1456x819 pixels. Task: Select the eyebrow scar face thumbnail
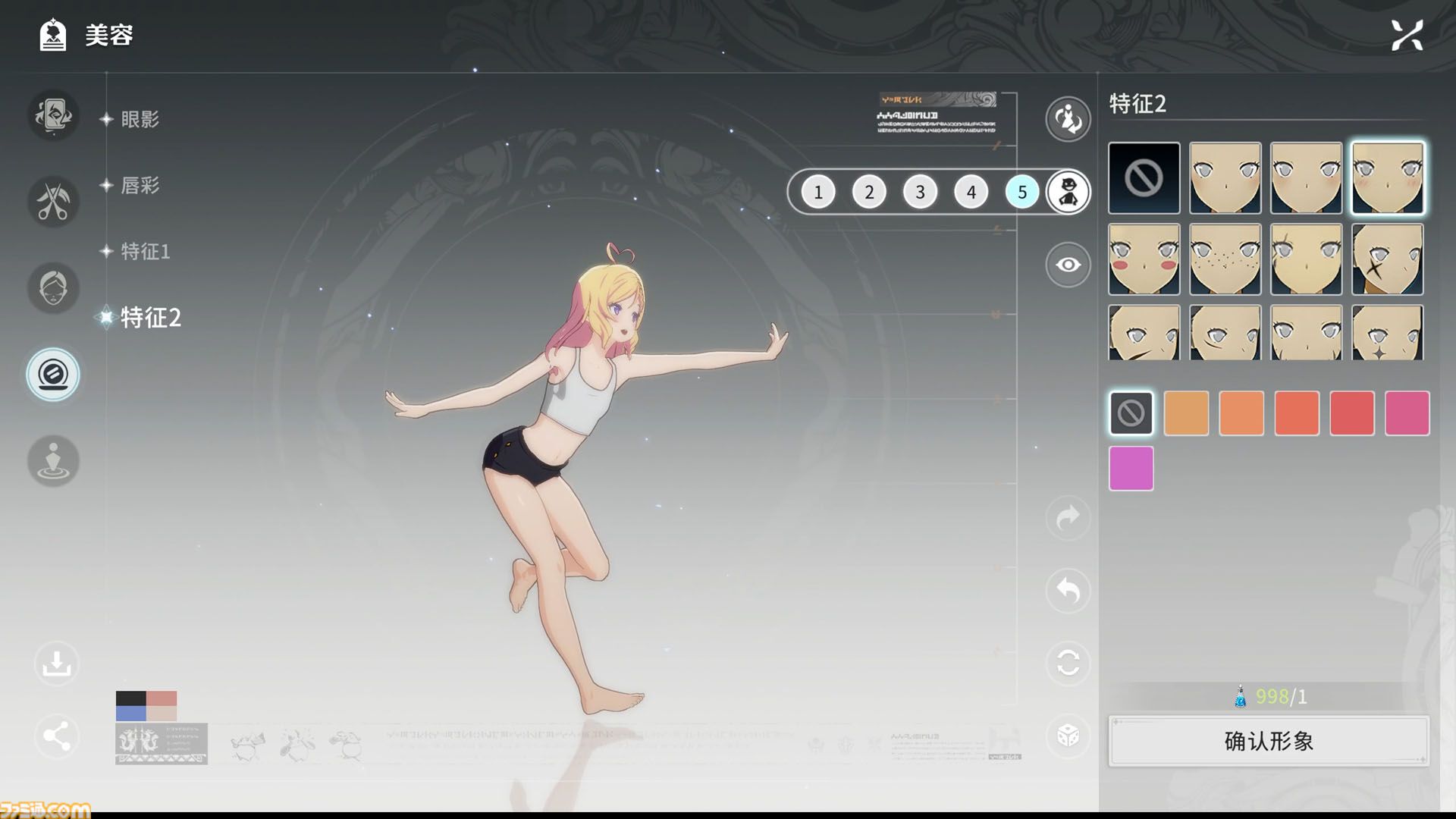click(x=1307, y=259)
